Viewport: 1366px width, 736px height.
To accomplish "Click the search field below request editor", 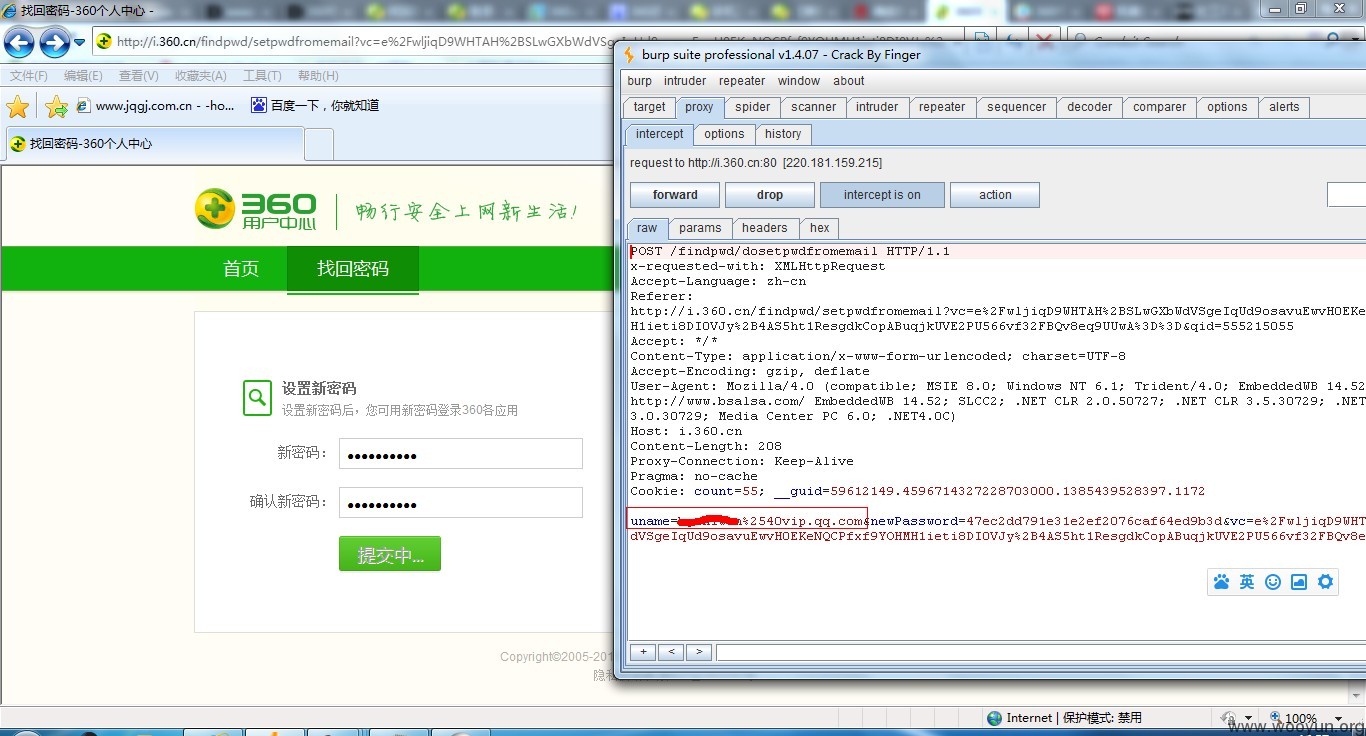I will point(1041,653).
